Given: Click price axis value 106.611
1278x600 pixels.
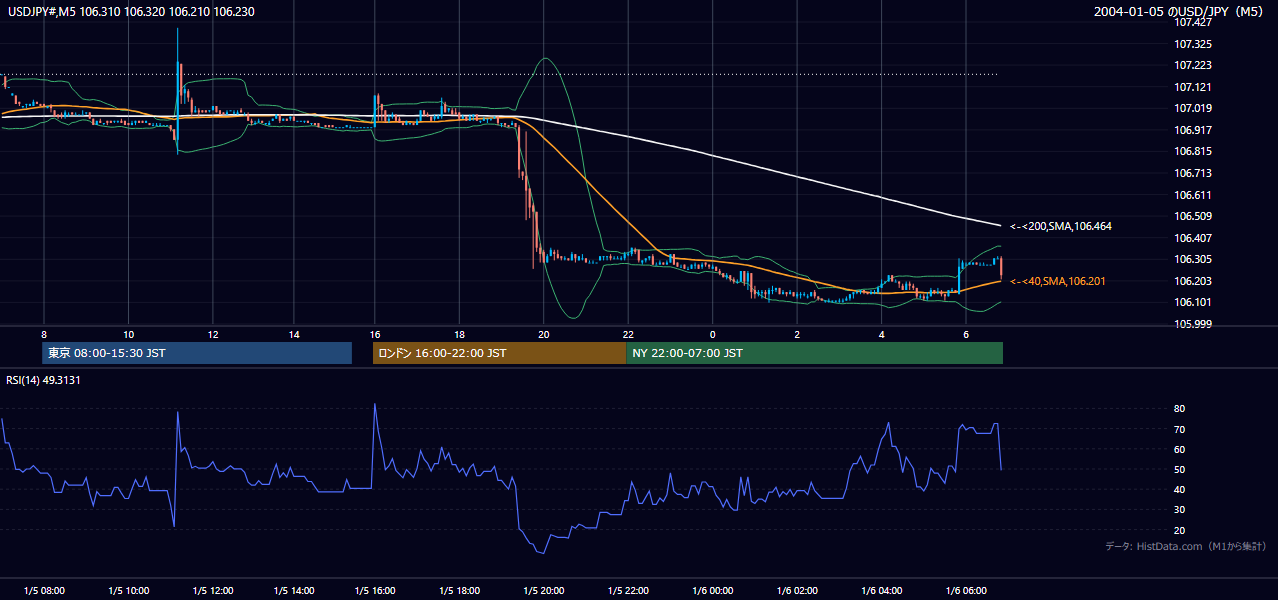Looking at the screenshot, I should point(1194,195).
